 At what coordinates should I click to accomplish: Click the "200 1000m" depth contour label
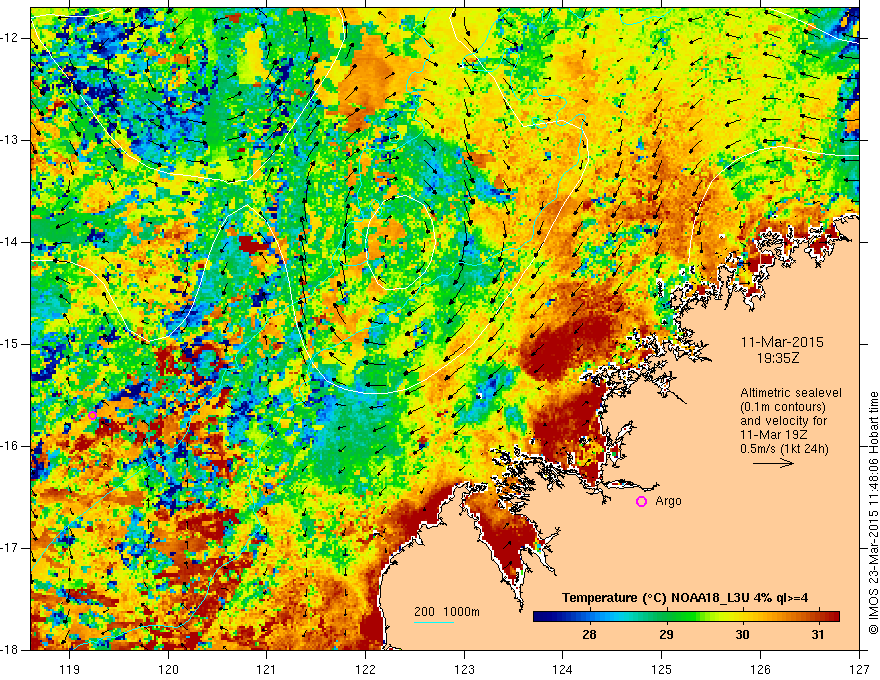pos(447,612)
